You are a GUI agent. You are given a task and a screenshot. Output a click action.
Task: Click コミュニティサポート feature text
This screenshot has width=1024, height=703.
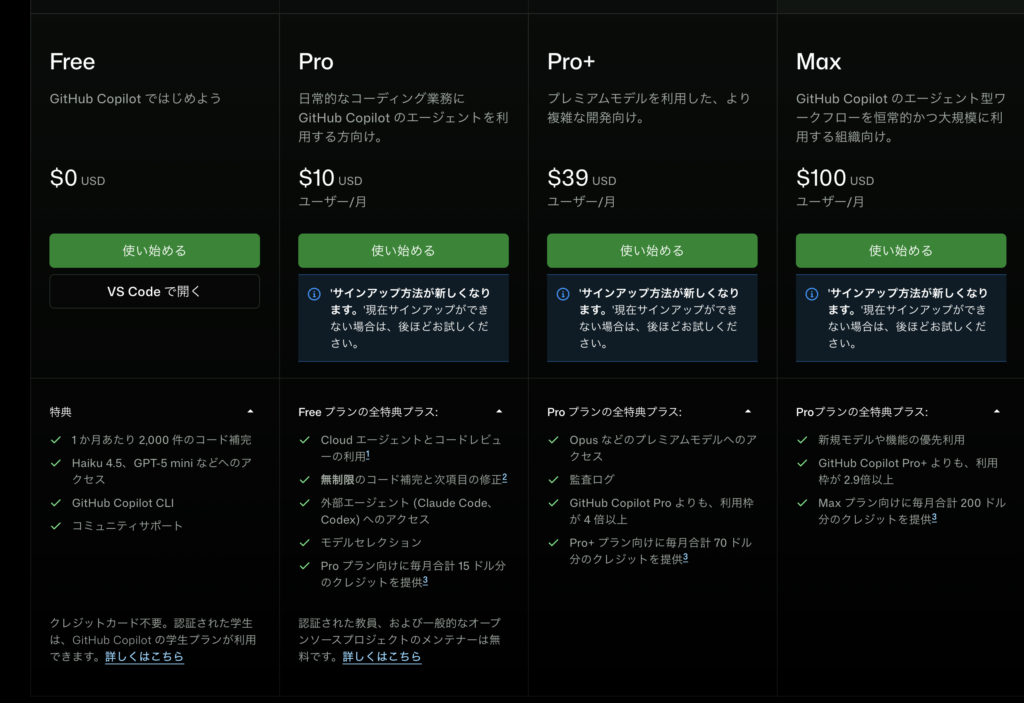point(127,526)
